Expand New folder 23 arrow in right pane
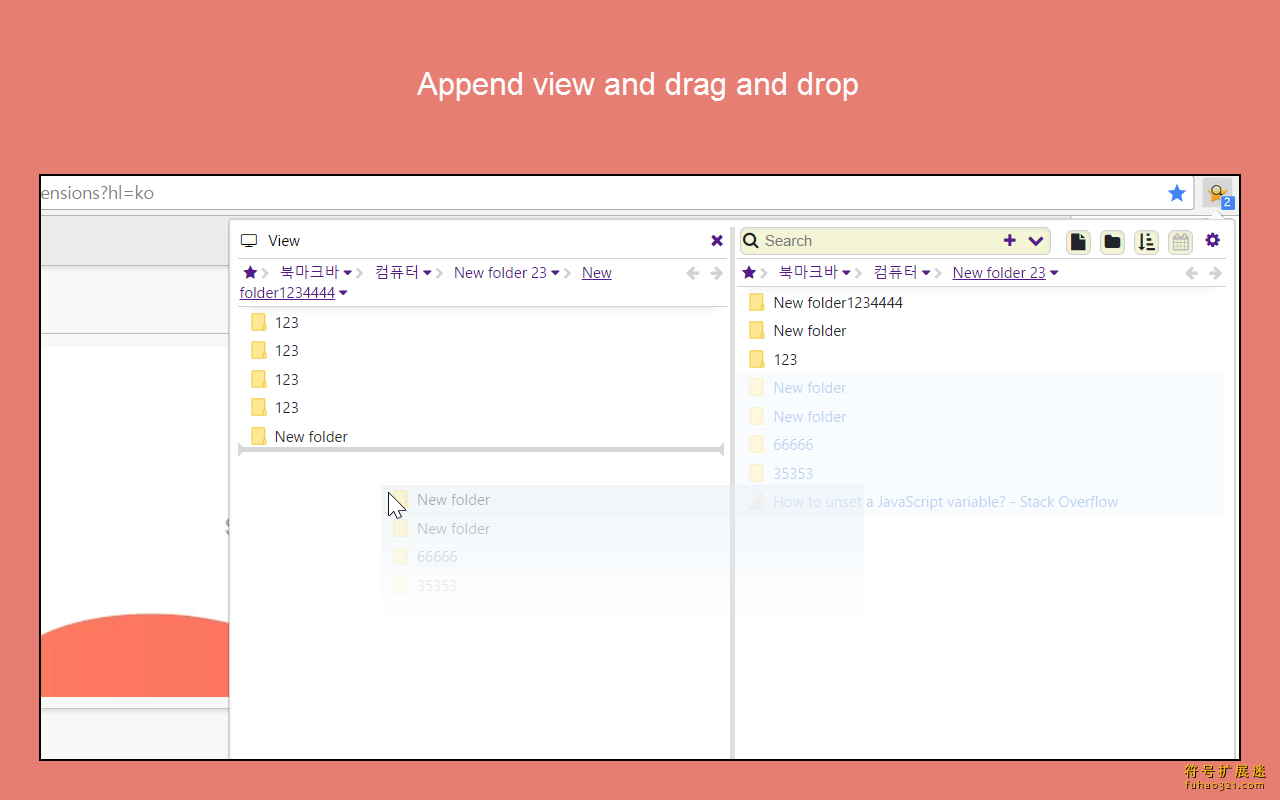 1054,273
